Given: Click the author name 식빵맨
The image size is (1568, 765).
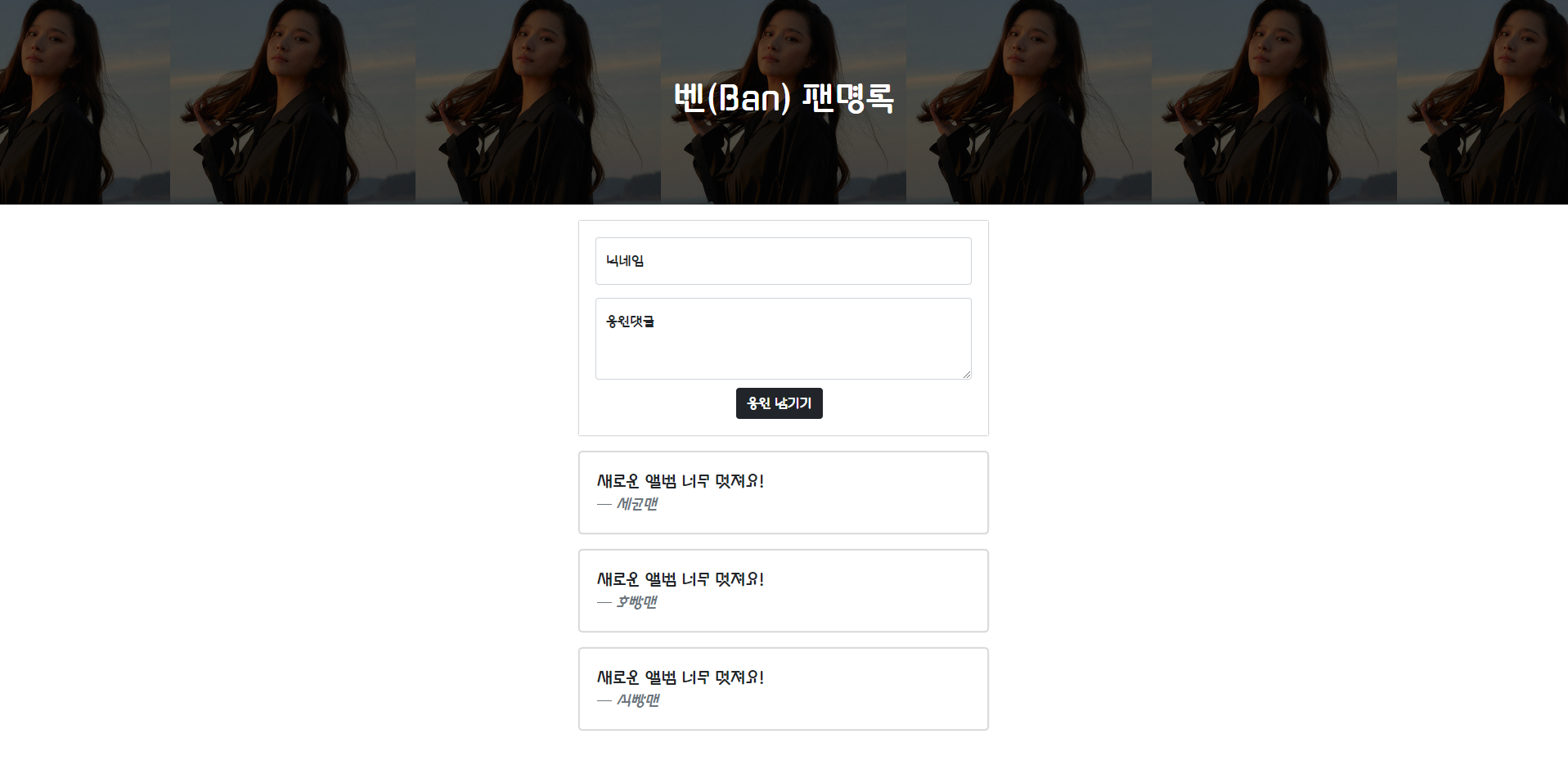Looking at the screenshot, I should (638, 700).
